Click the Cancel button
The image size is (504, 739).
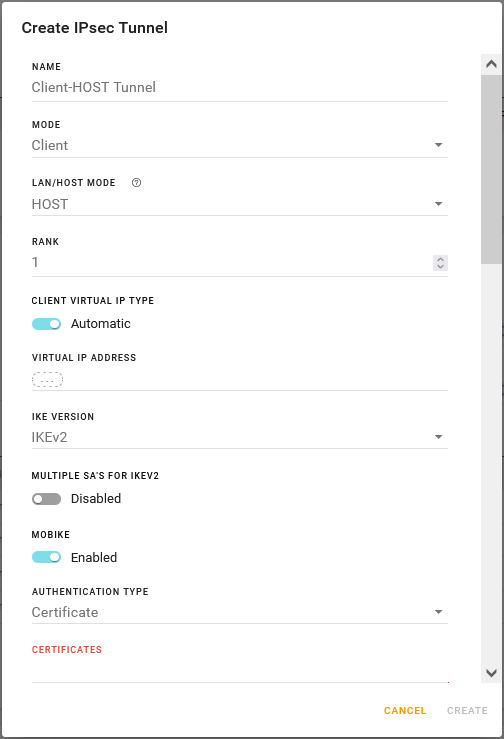click(405, 710)
